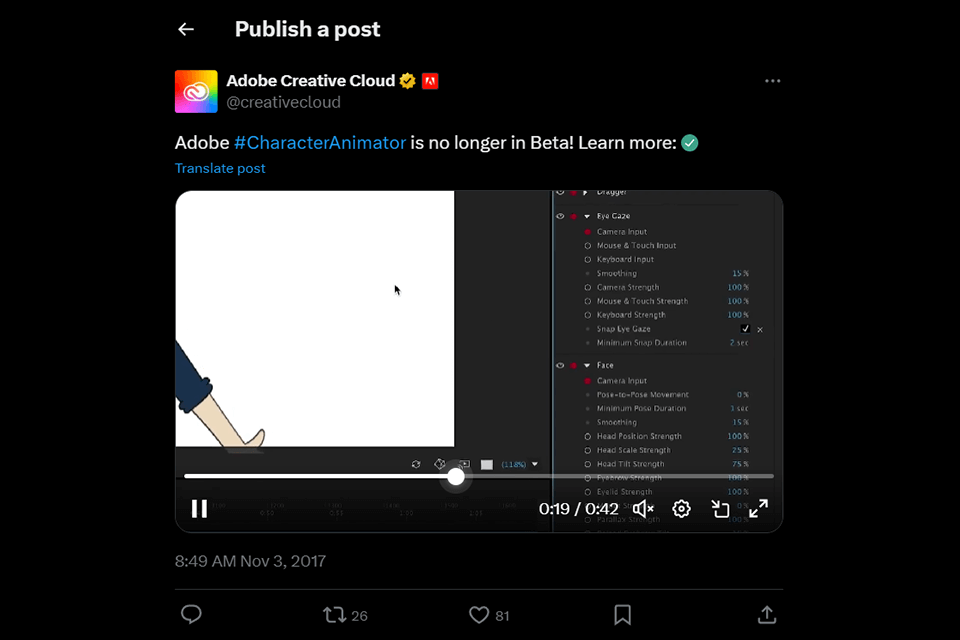
Task: Click the Translate post link
Action: pos(220,168)
